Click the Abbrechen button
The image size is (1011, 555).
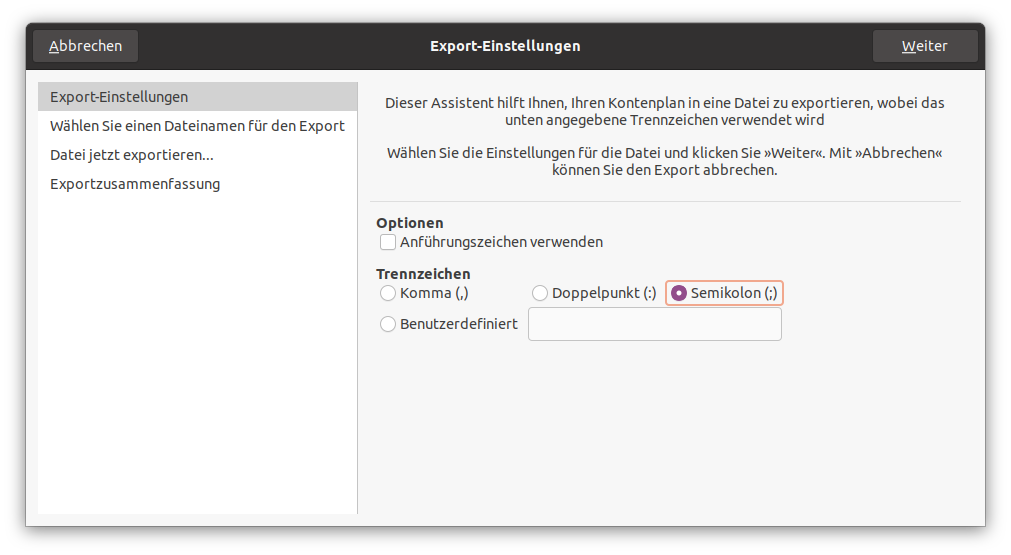[85, 46]
